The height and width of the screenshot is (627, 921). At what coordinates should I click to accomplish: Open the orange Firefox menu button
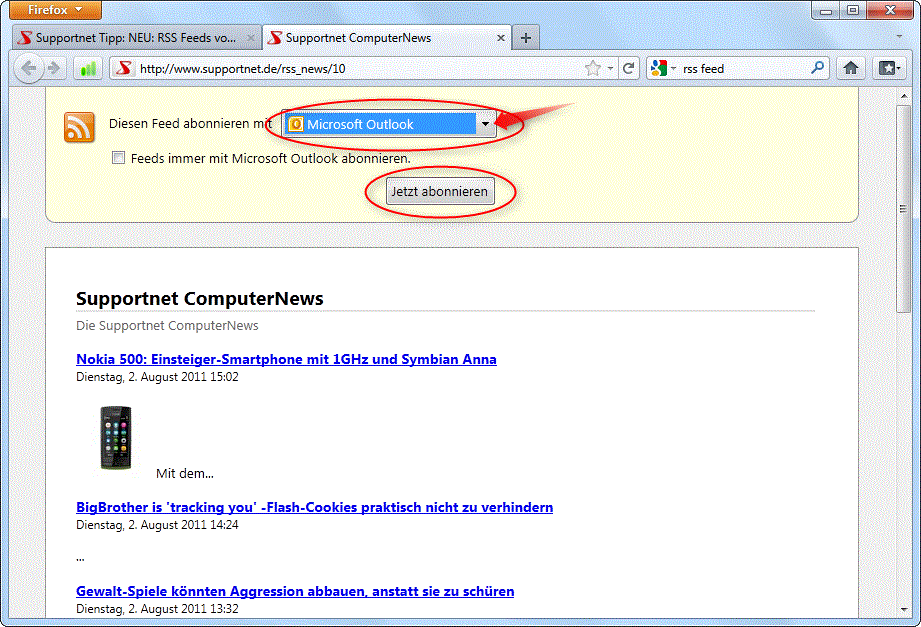click(x=56, y=9)
